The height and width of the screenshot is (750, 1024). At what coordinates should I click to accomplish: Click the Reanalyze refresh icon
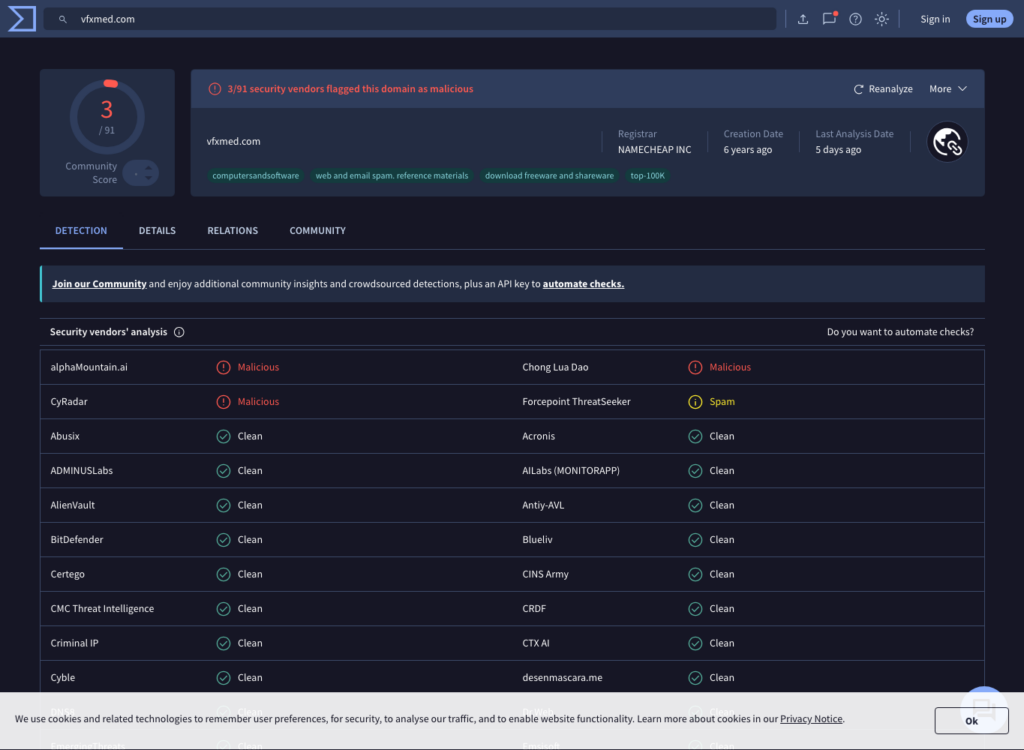click(858, 89)
